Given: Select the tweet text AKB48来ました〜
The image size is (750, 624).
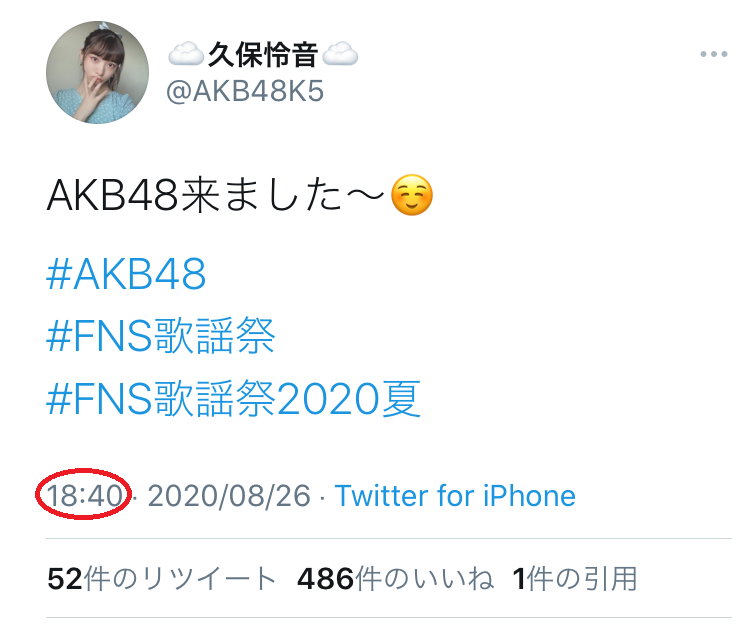Looking at the screenshot, I should (x=216, y=195).
